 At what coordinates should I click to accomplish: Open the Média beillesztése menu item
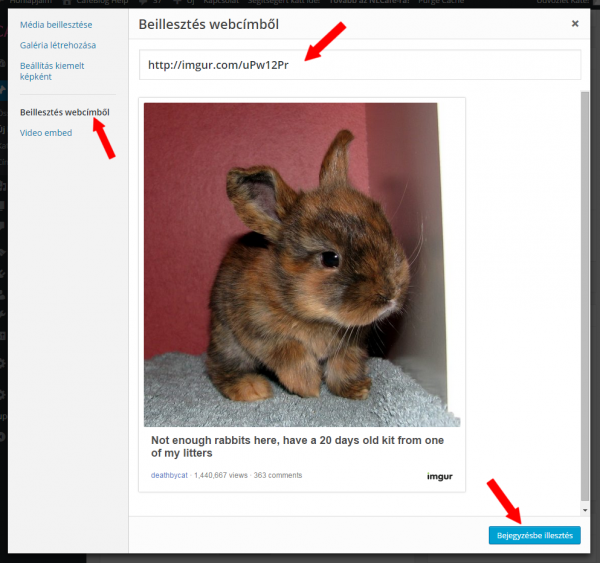click(56, 25)
